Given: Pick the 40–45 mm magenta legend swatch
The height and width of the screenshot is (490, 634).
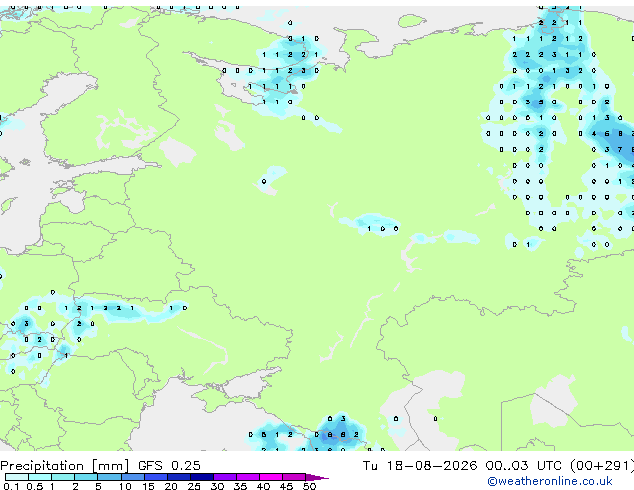Looking at the screenshot, I should (x=271, y=477).
